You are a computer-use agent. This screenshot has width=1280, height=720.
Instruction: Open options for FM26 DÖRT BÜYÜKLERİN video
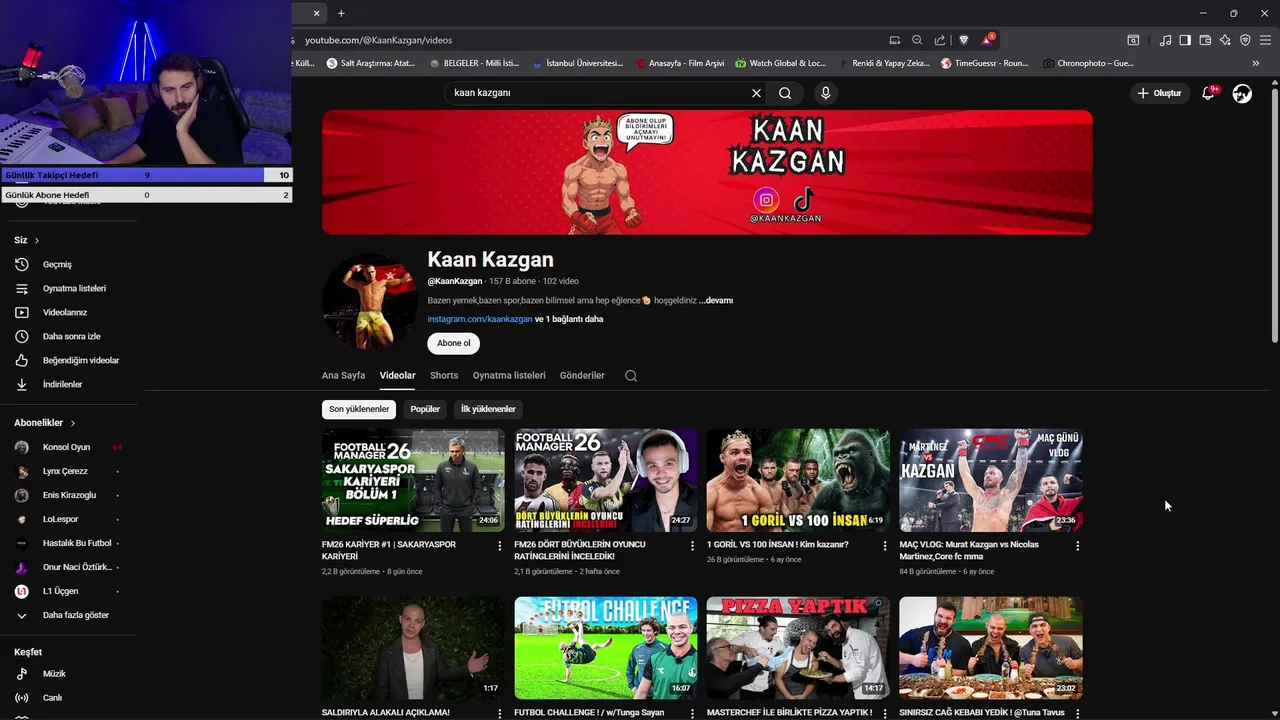(x=692, y=546)
